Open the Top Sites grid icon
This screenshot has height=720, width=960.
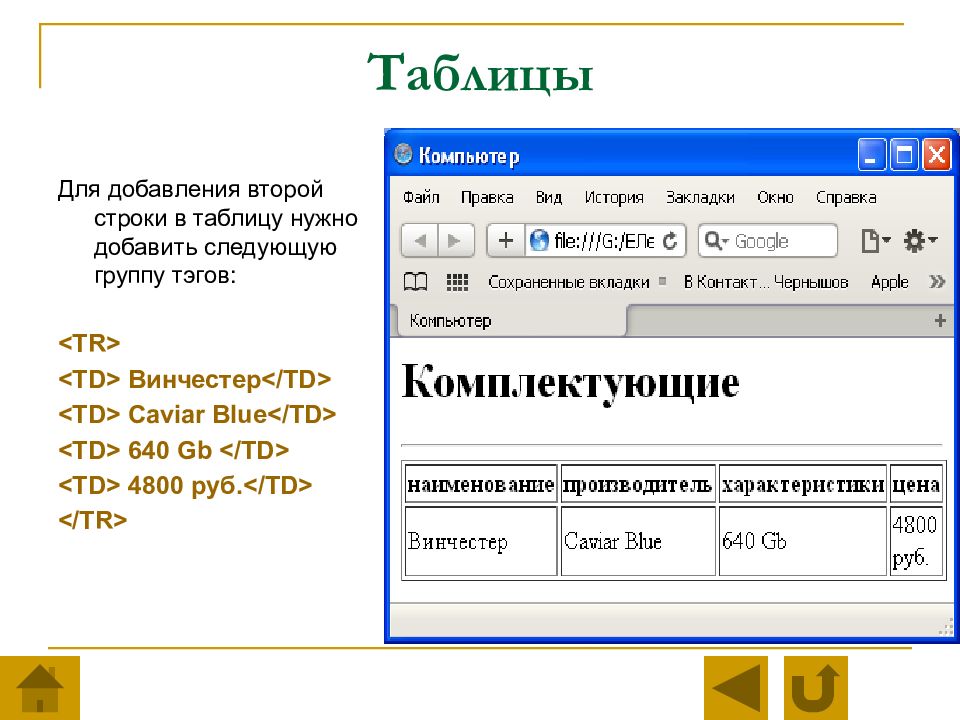tap(457, 282)
